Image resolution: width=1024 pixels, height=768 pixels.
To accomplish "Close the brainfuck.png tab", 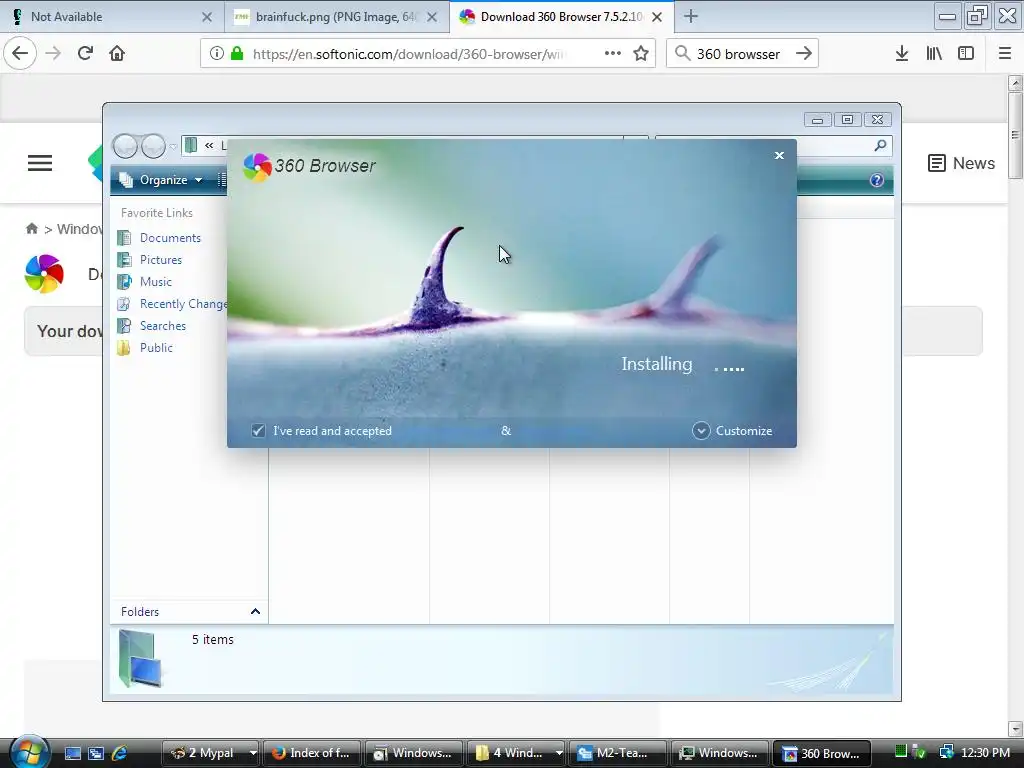I will (432, 17).
